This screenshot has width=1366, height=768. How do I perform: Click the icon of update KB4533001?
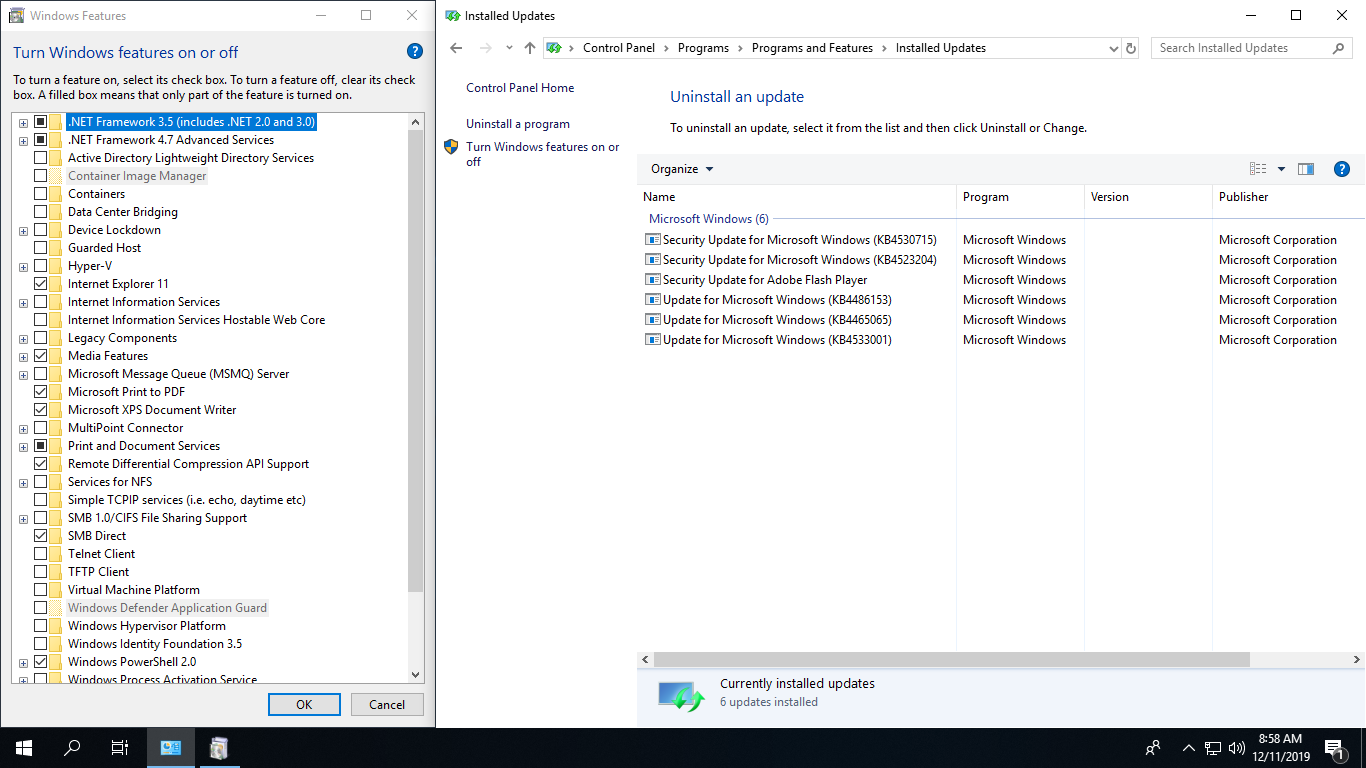tap(653, 340)
